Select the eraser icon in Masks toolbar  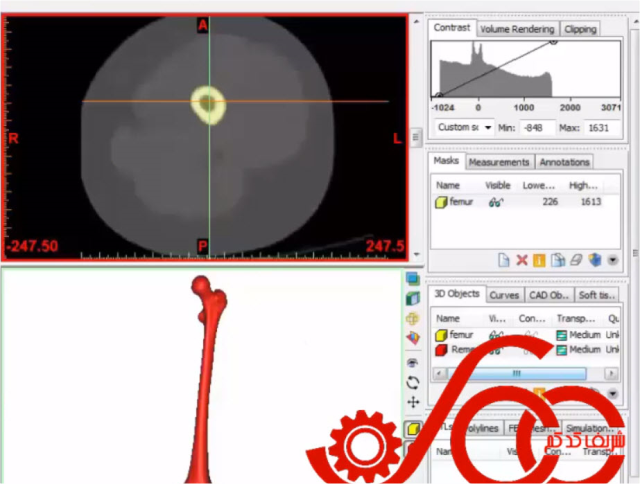click(576, 260)
